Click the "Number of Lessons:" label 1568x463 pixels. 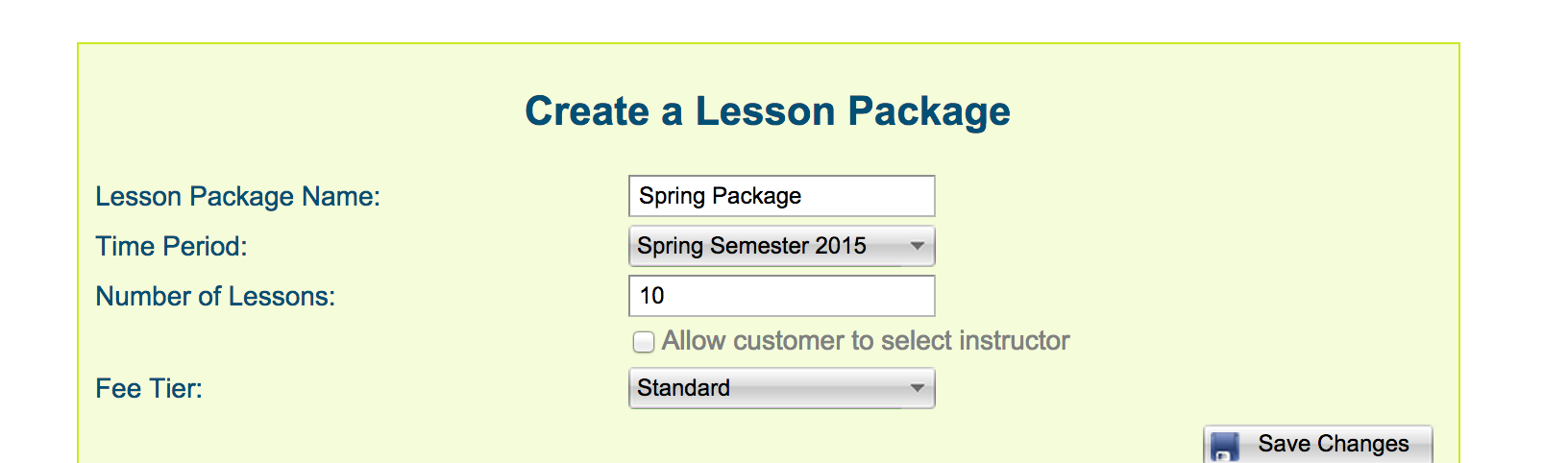215,296
